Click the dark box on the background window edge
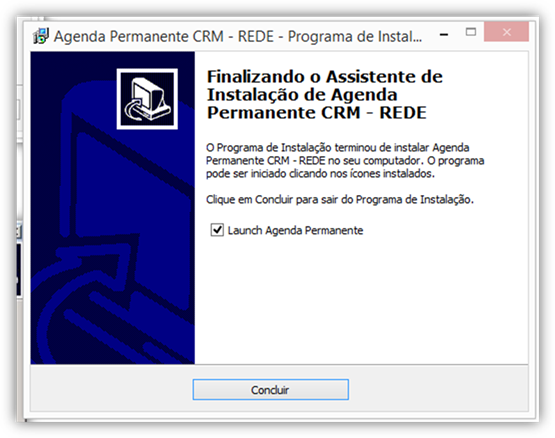This screenshot has width=555, height=438. tap(19, 270)
